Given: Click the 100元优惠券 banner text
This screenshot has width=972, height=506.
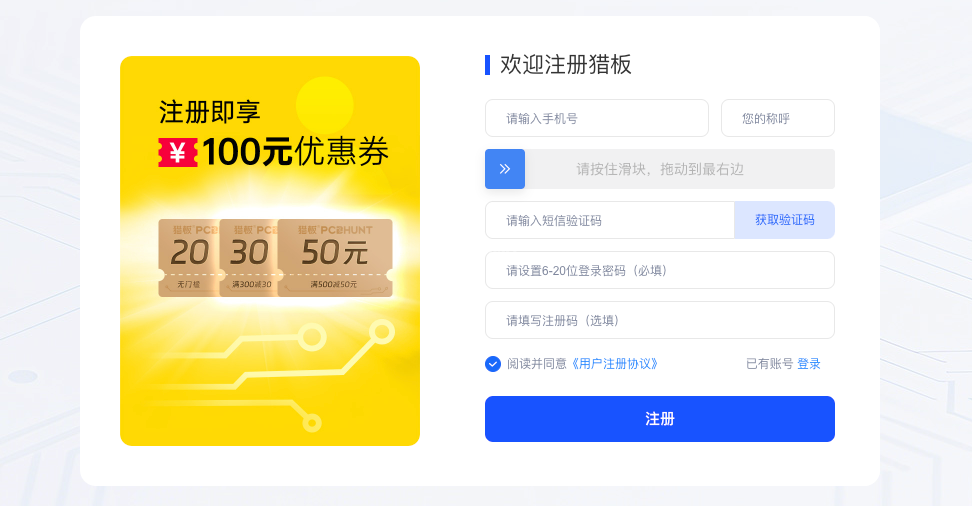Looking at the screenshot, I should coord(295,152).
